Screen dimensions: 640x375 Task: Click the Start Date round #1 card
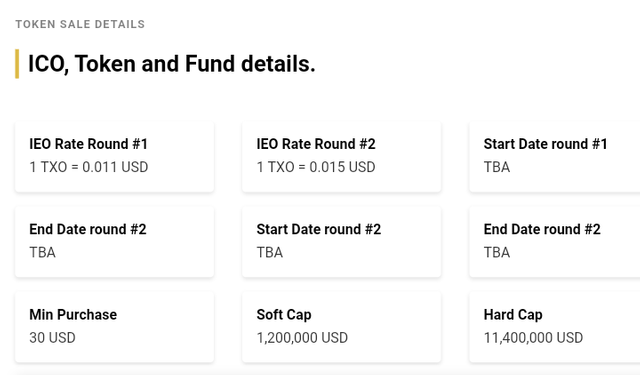[555, 156]
